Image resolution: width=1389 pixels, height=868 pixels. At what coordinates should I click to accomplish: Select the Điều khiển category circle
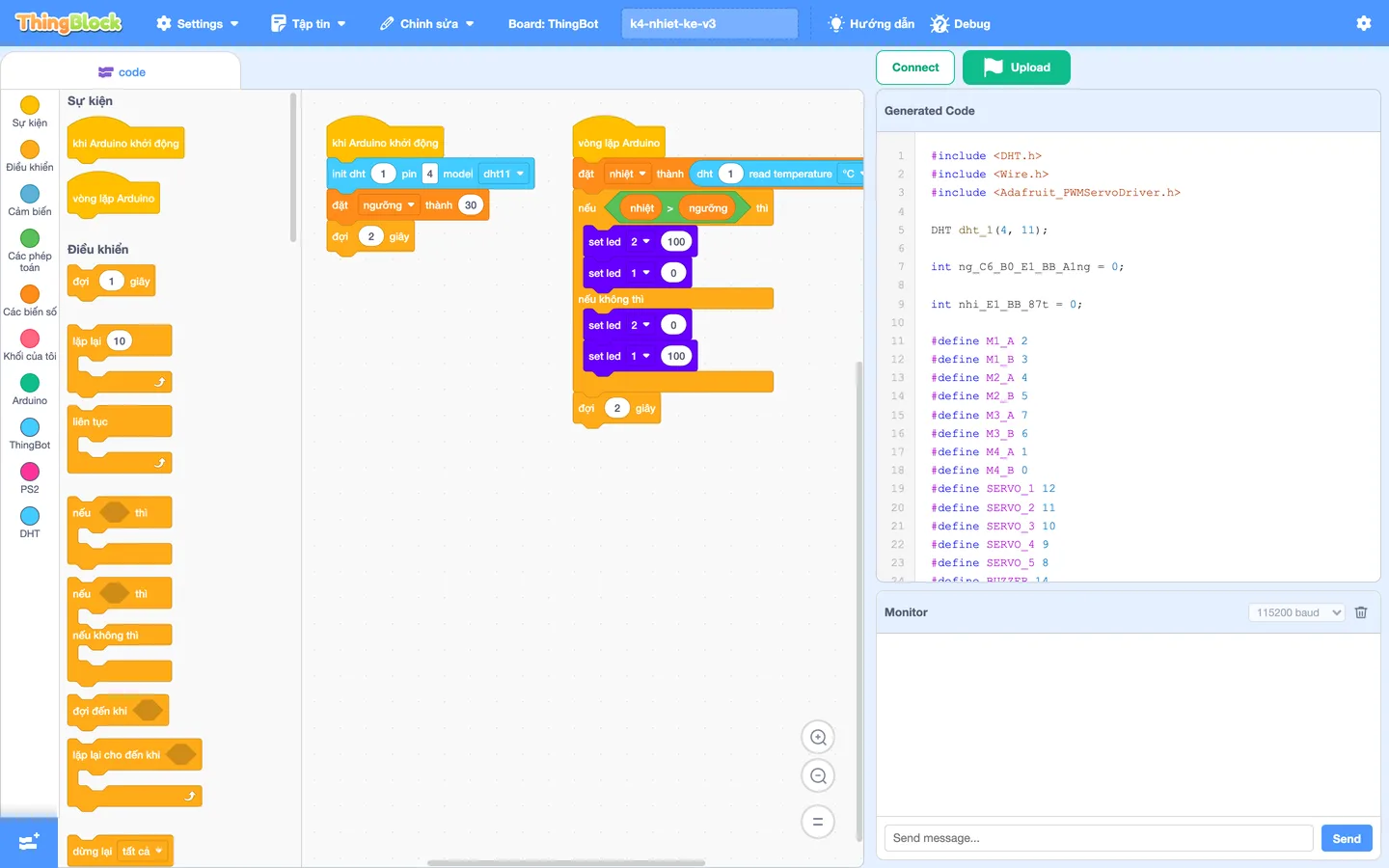30,149
